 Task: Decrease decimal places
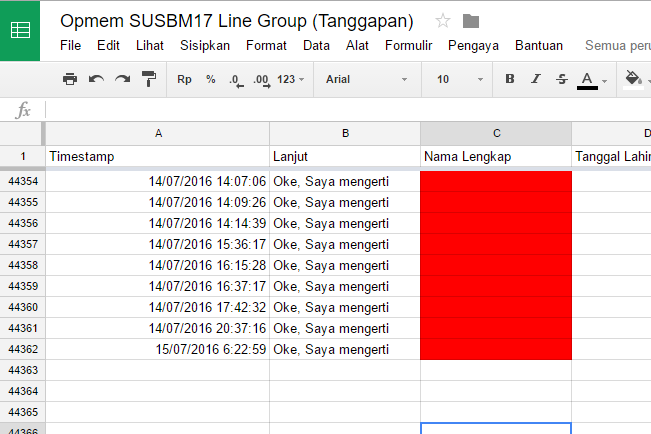pos(236,80)
